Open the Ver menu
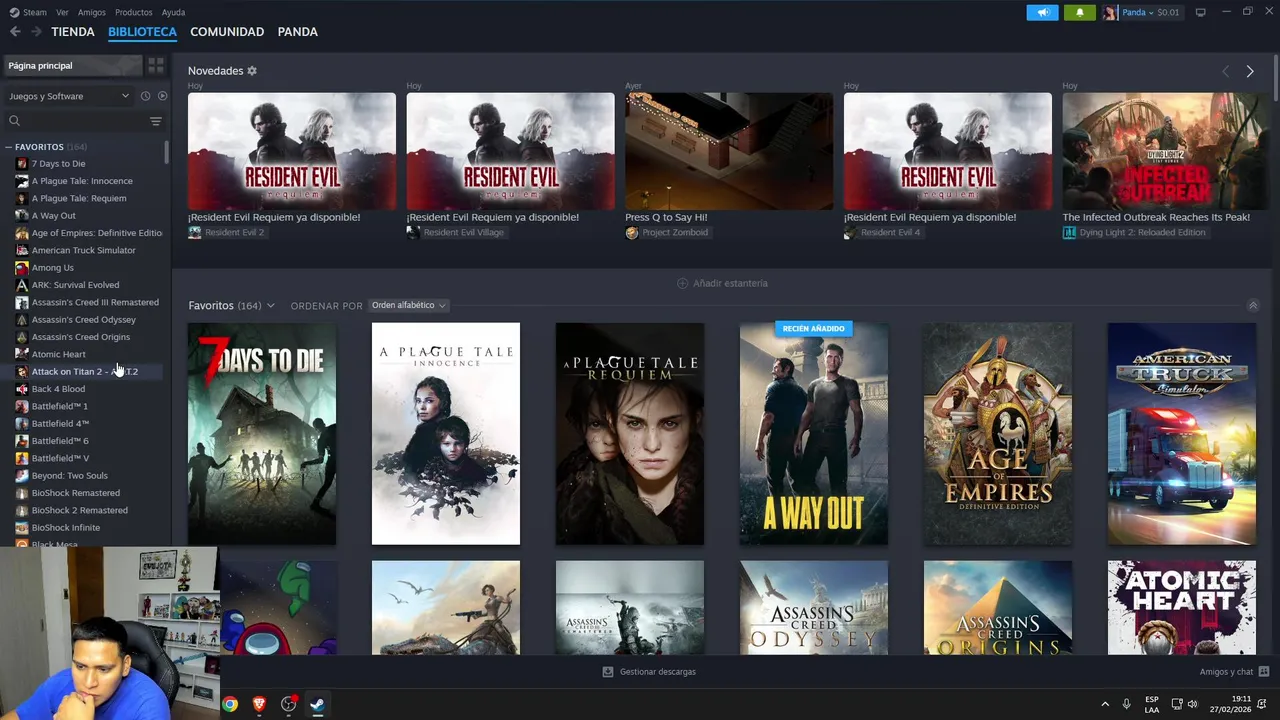This screenshot has width=1280, height=720. (63, 13)
